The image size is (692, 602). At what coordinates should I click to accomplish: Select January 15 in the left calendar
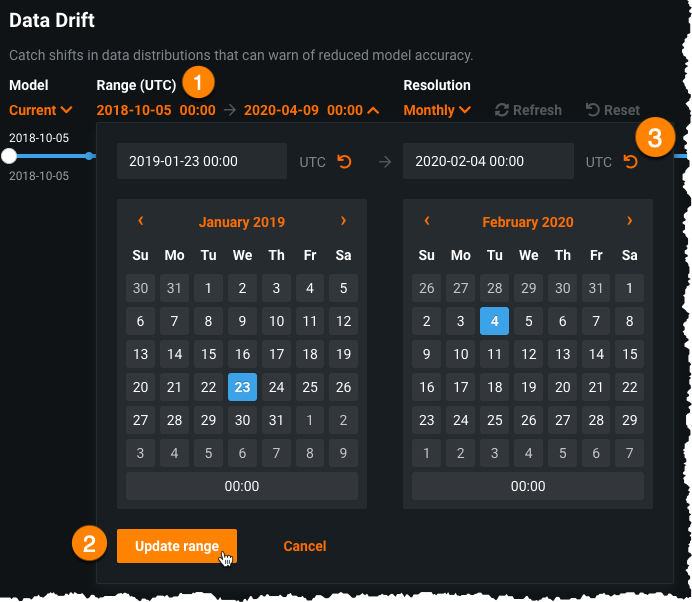[x=208, y=354]
